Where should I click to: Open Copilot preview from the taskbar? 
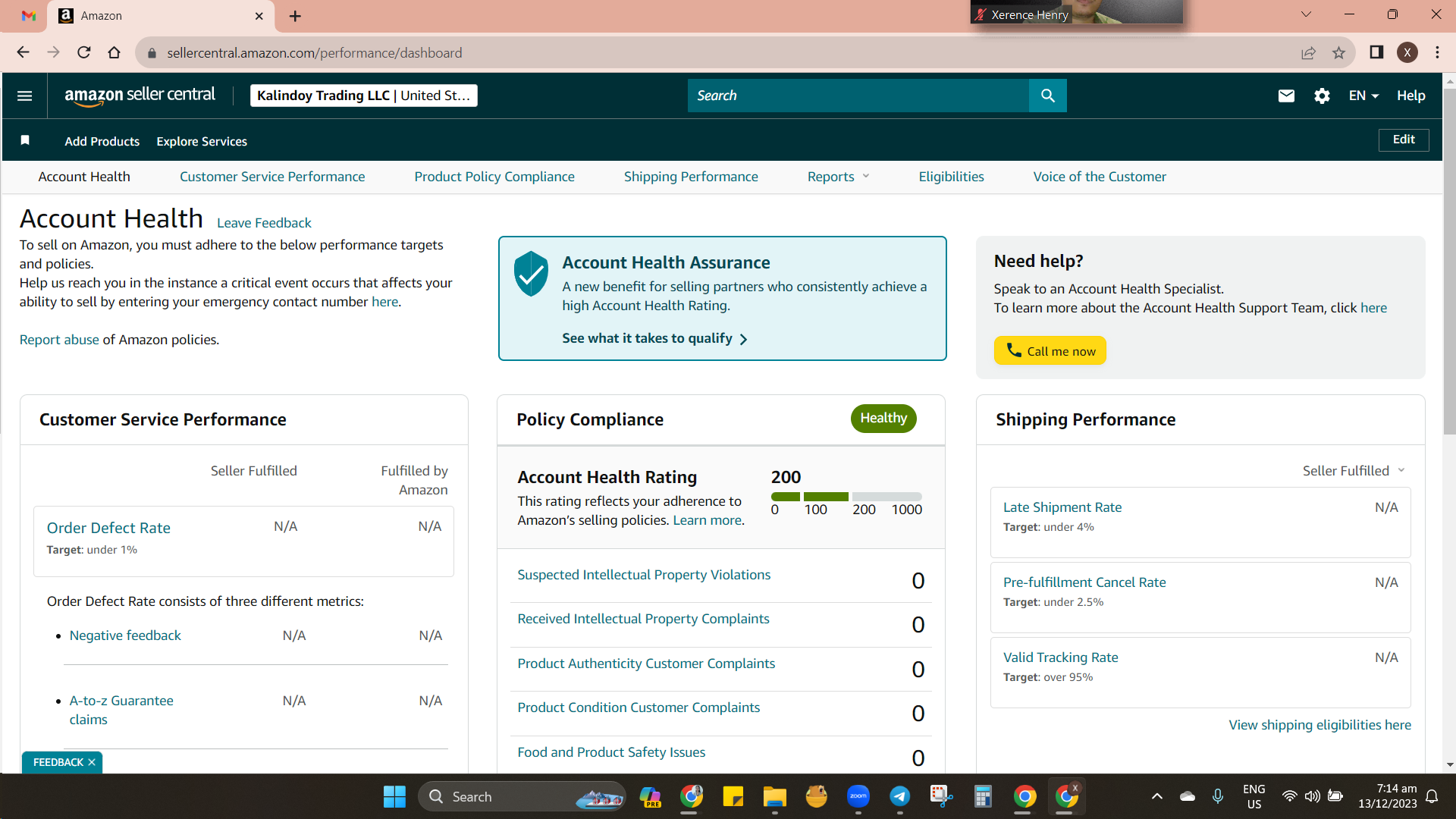650,796
